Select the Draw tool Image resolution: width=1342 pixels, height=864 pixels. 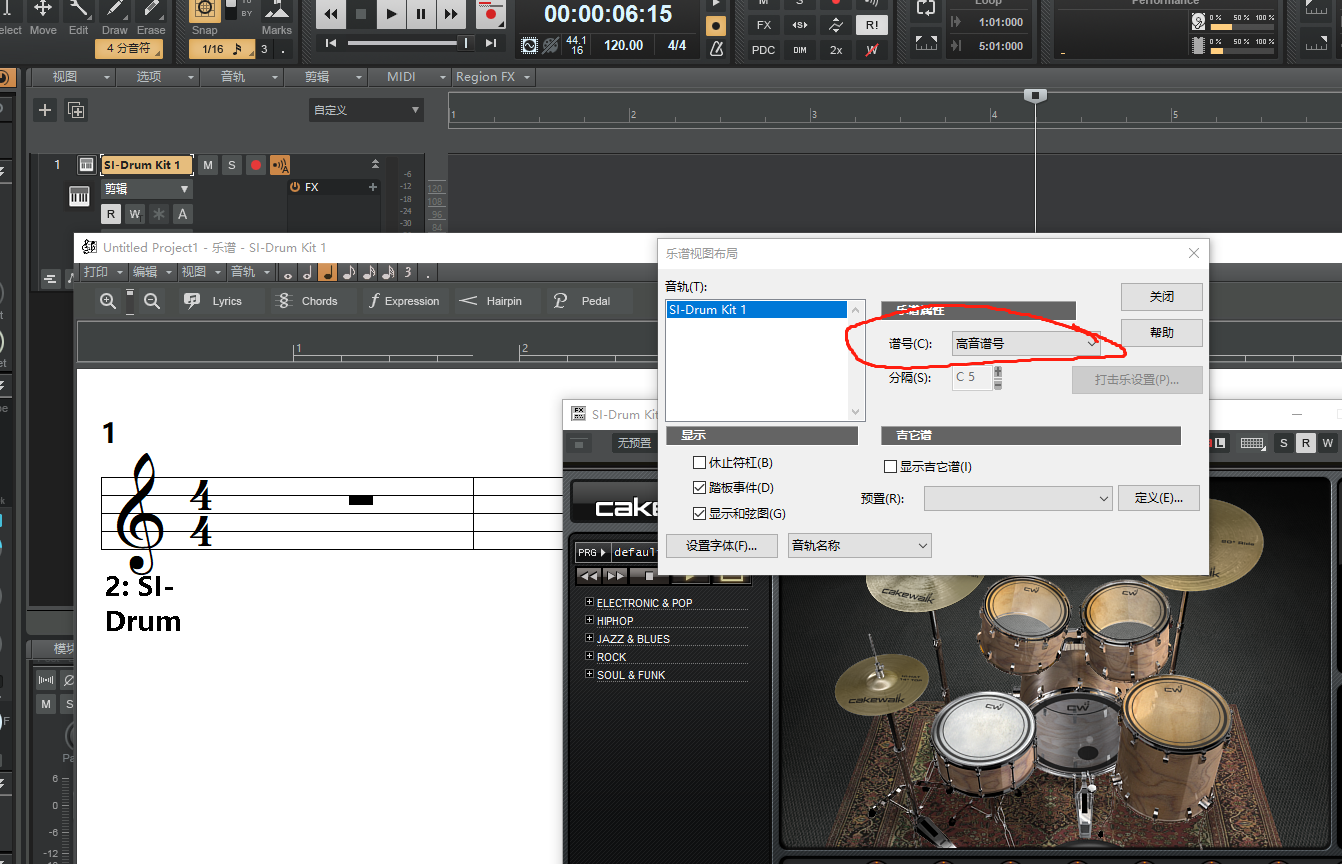(x=115, y=12)
